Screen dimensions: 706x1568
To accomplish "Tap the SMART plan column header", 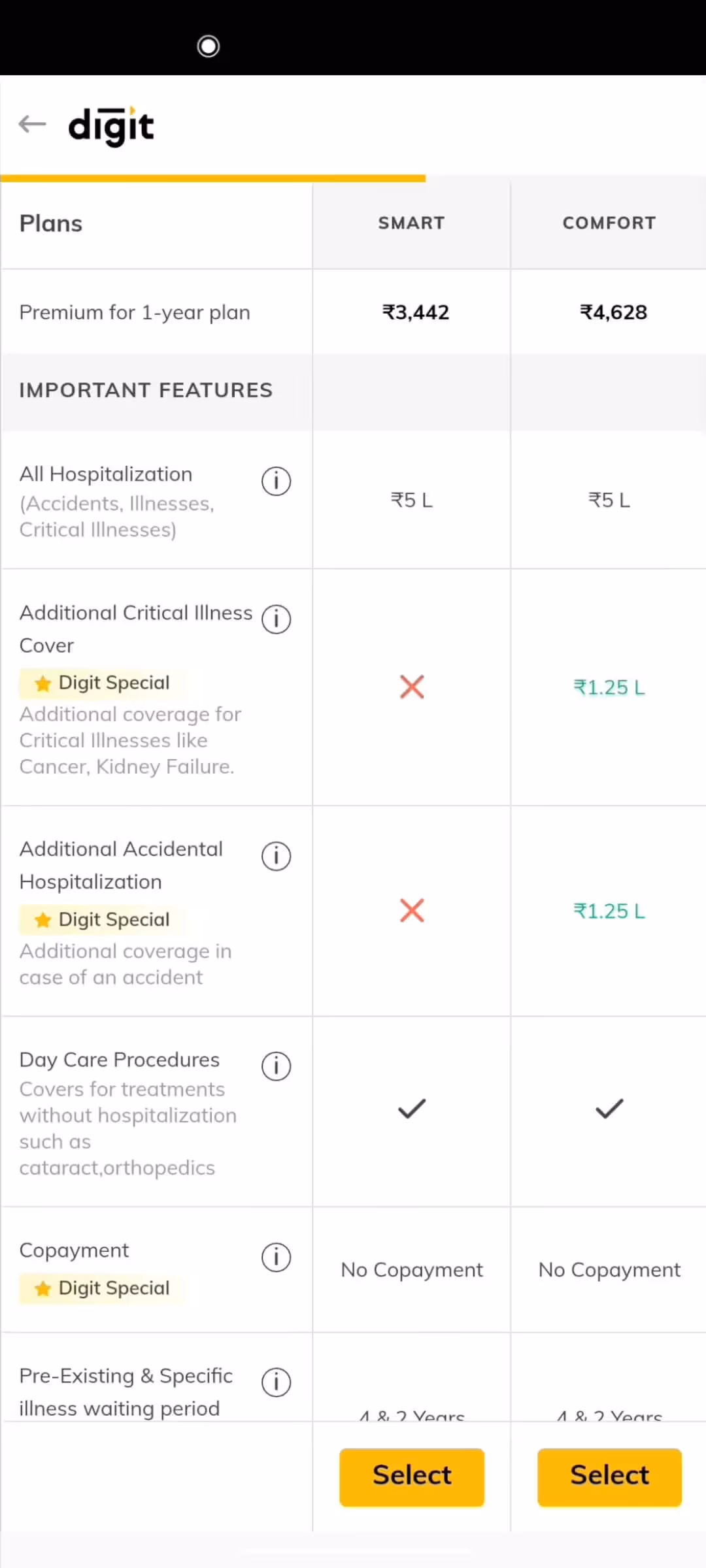I will 411,223.
